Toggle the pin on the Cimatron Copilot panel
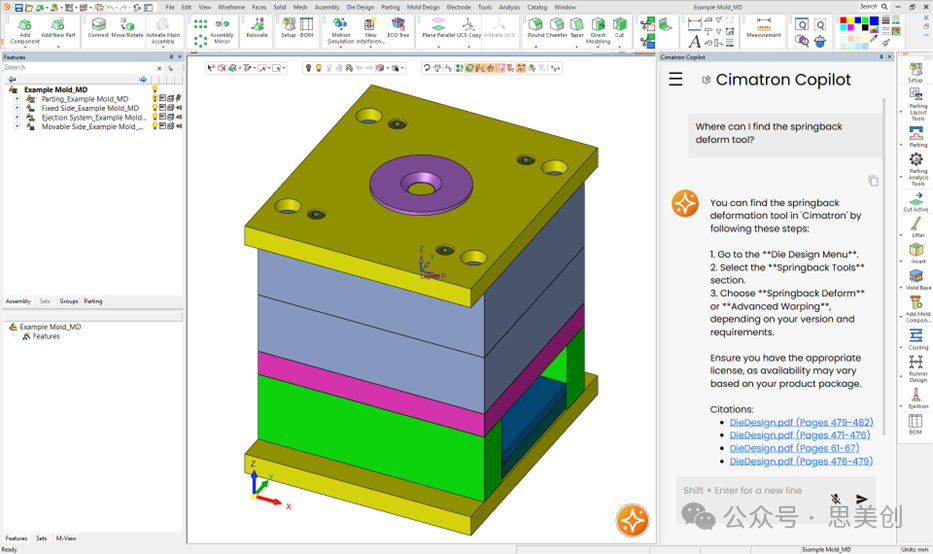Image resolution: width=933 pixels, height=554 pixels. [881, 57]
